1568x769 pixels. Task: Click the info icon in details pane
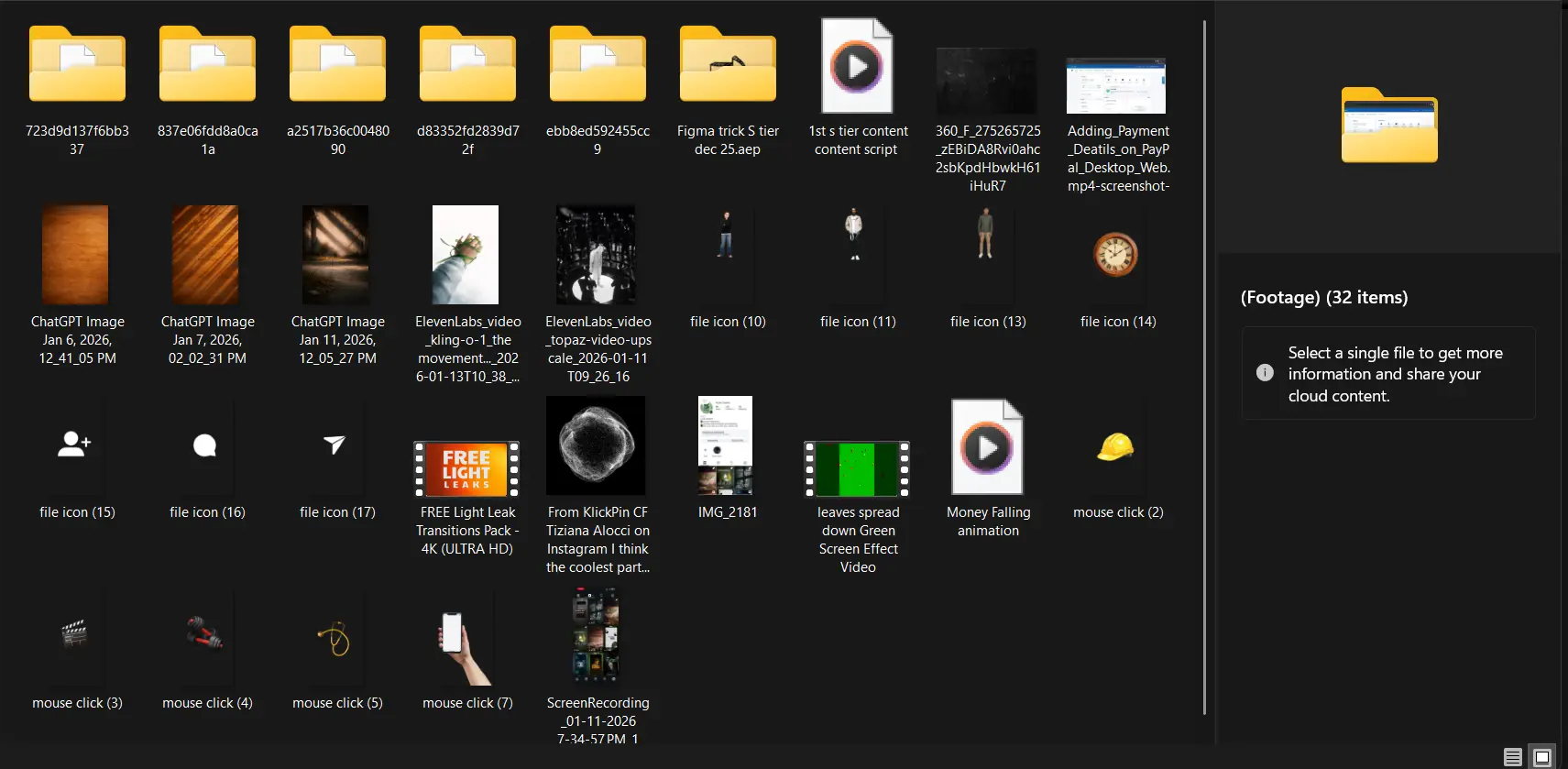[x=1265, y=373]
